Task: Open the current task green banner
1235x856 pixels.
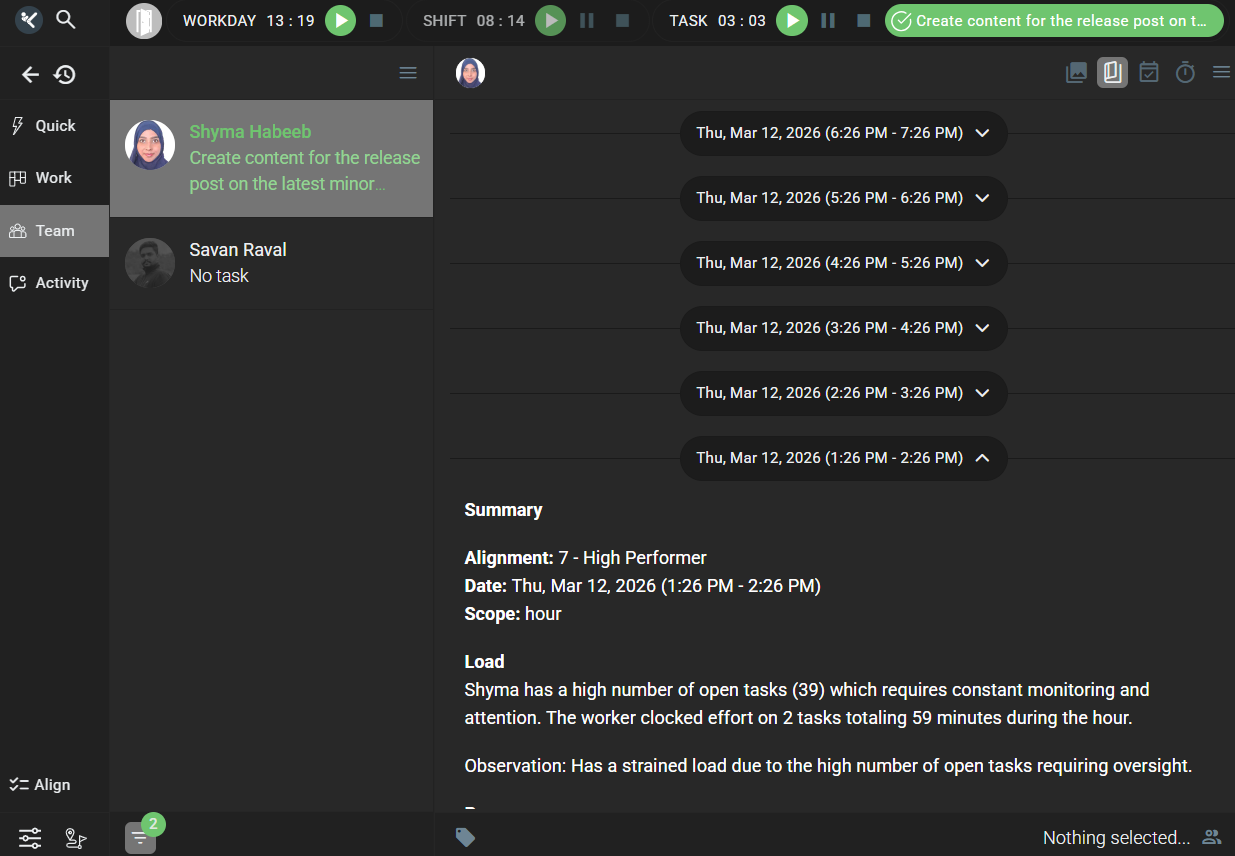Action: [1053, 21]
